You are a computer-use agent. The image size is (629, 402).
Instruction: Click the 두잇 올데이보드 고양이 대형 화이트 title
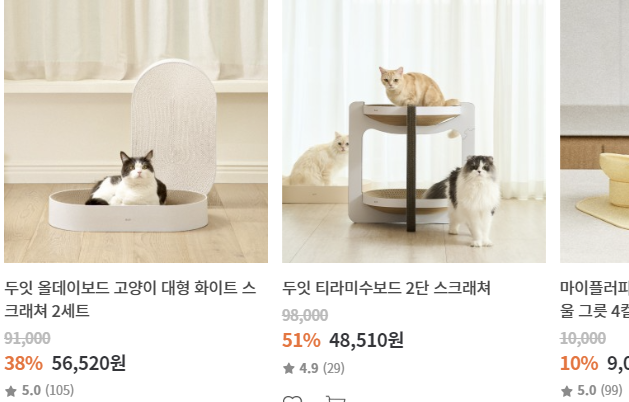[x=130, y=299]
